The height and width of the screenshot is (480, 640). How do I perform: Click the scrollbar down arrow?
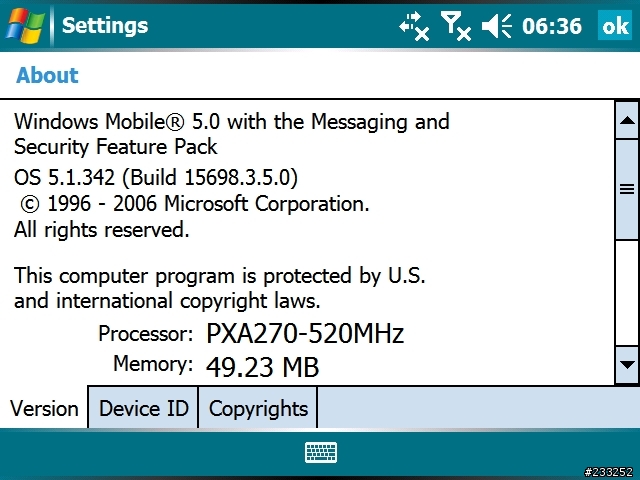coord(627,364)
